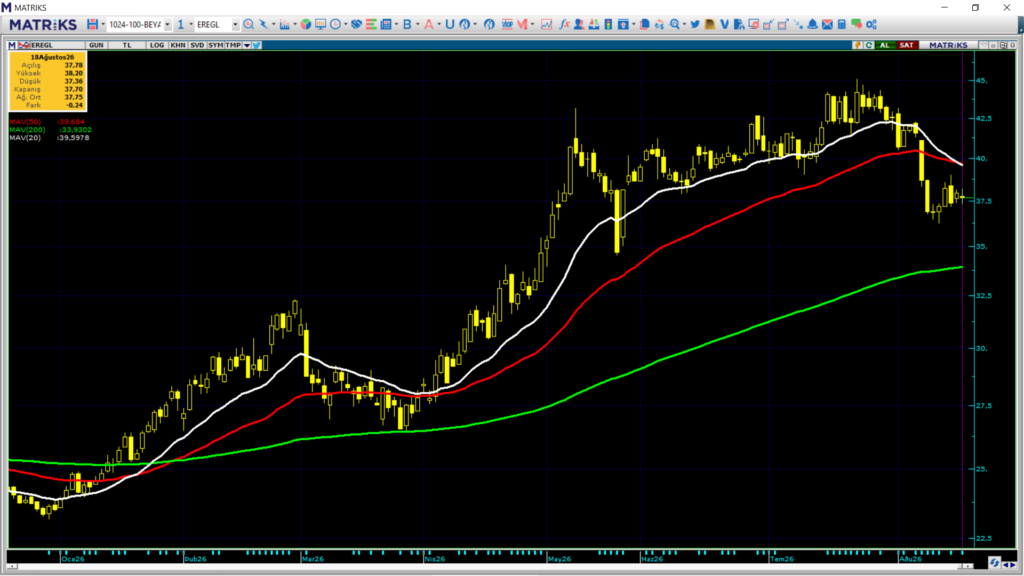Click the traffic light icon
This screenshot has height=576, width=1024.
[x=608, y=24]
